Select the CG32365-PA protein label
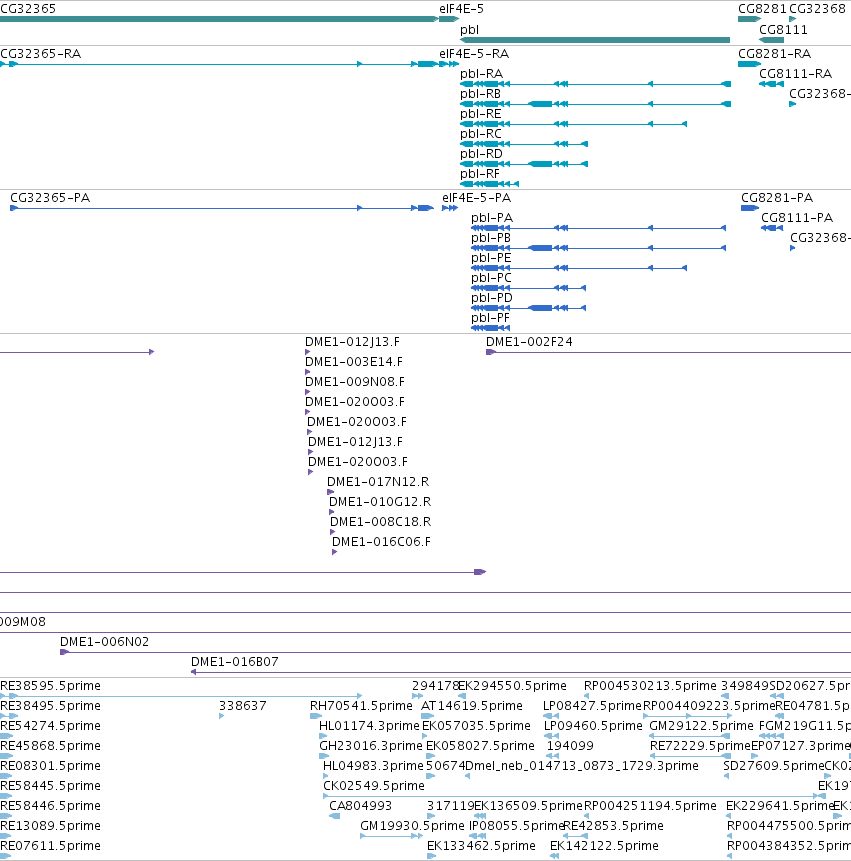The height and width of the screenshot is (861, 851). point(50,198)
